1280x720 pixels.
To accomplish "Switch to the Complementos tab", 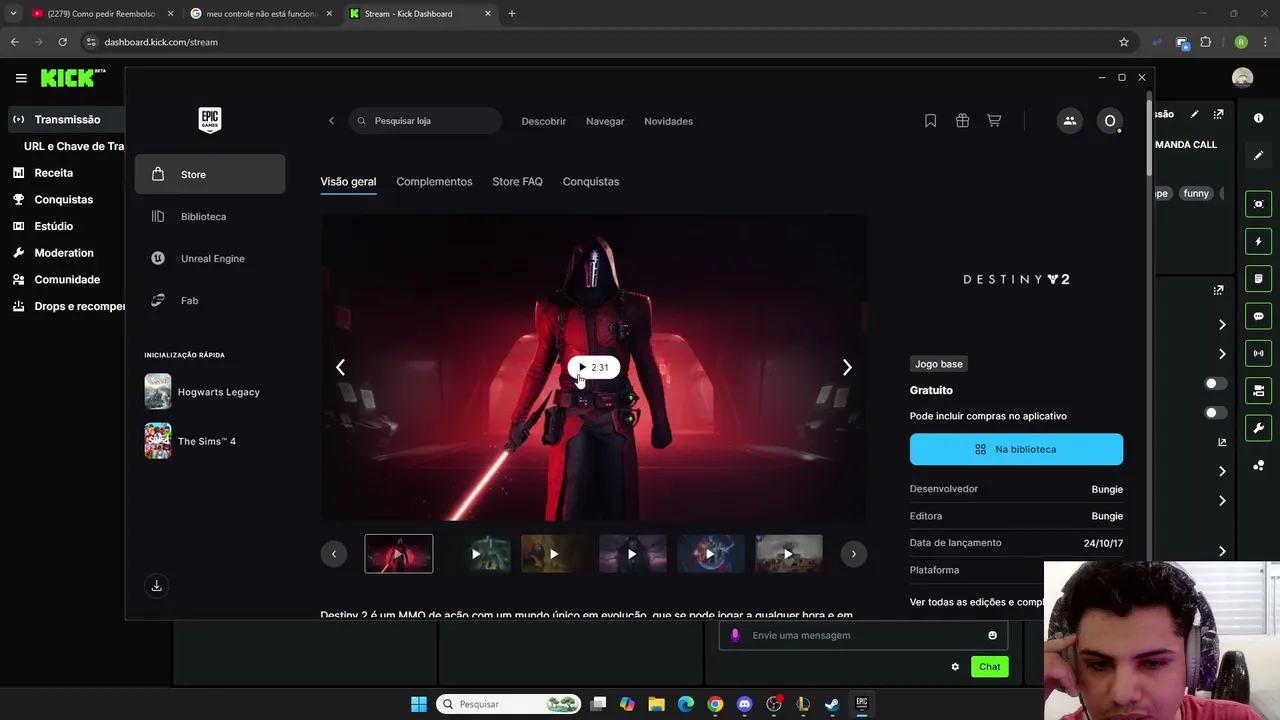I will (434, 182).
